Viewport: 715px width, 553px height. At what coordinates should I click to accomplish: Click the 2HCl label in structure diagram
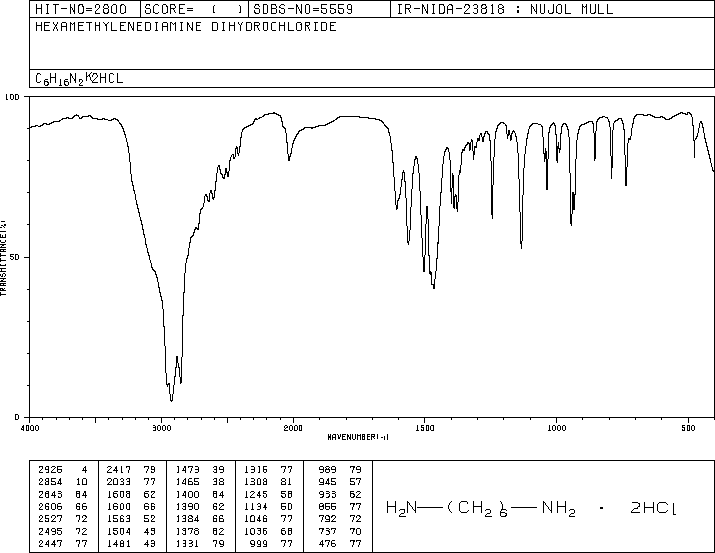(x=653, y=508)
